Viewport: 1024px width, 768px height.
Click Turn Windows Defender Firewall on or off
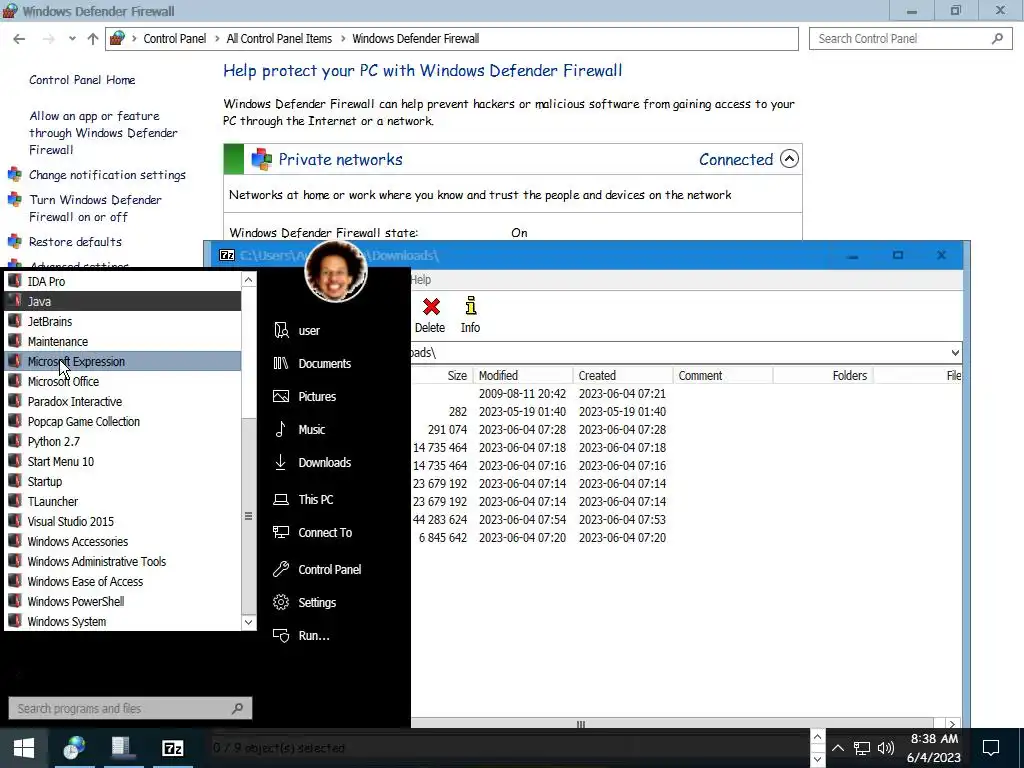tap(95, 208)
